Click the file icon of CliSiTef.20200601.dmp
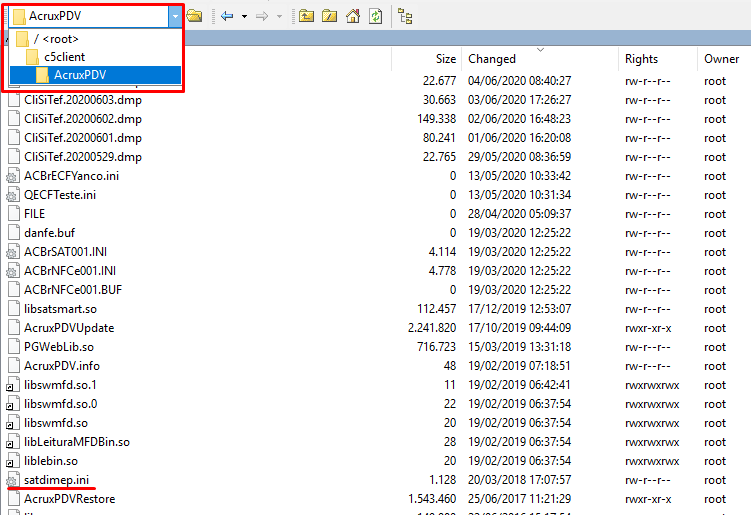751x515 pixels. click(x=14, y=138)
